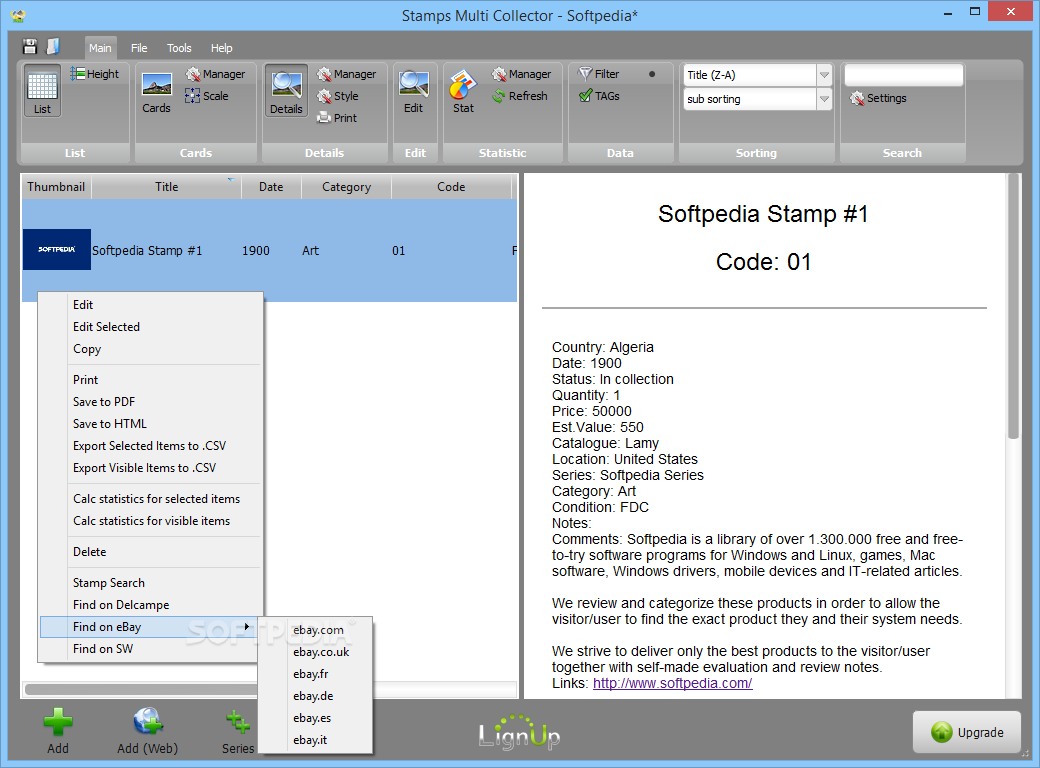The image size is (1040, 768).
Task: Select Calc statistics for visible items
Action: pos(151,521)
